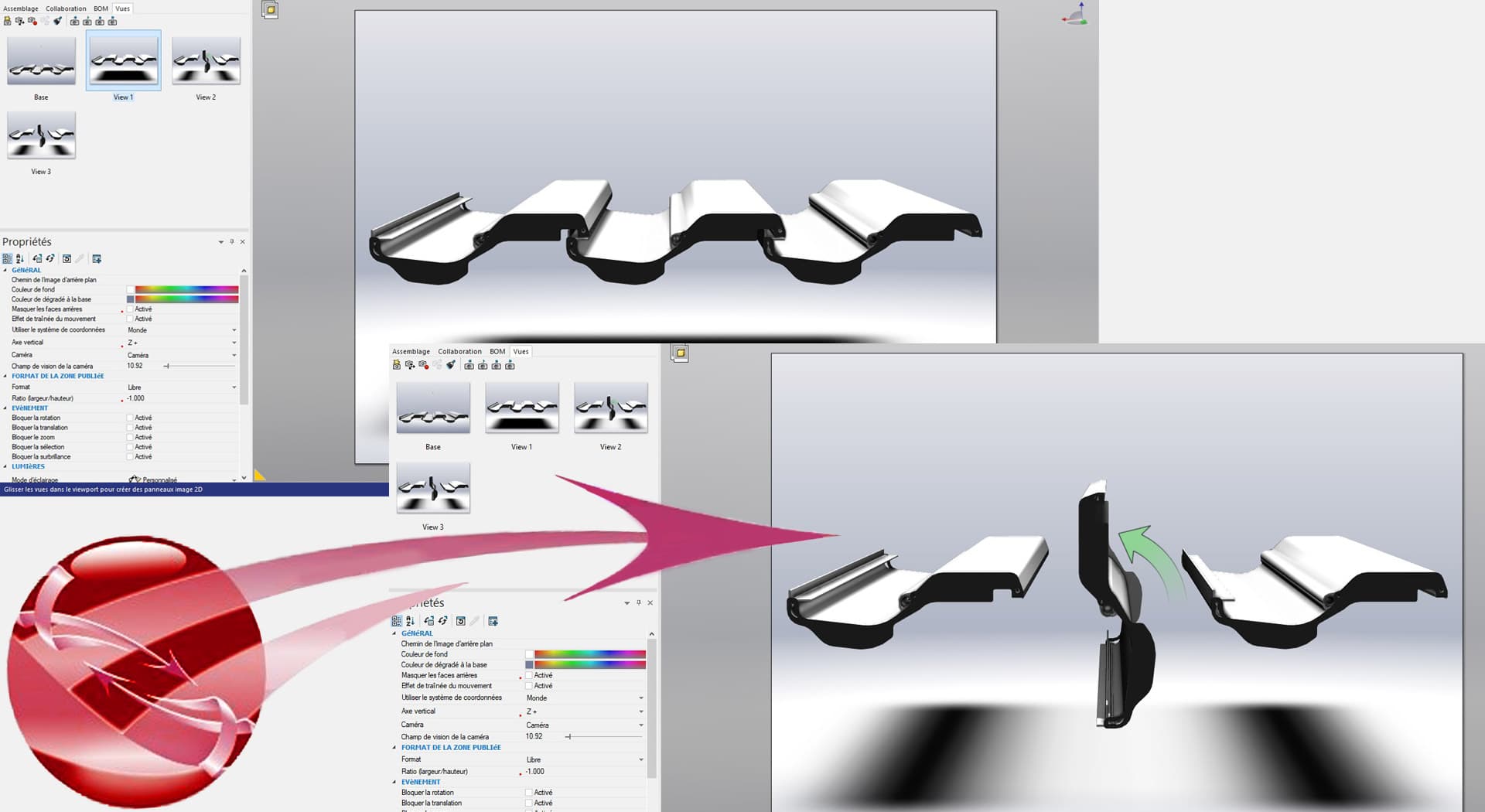Click paintbrush update view icon, lower window
Viewport: 1485px width, 812px height.
(x=451, y=365)
